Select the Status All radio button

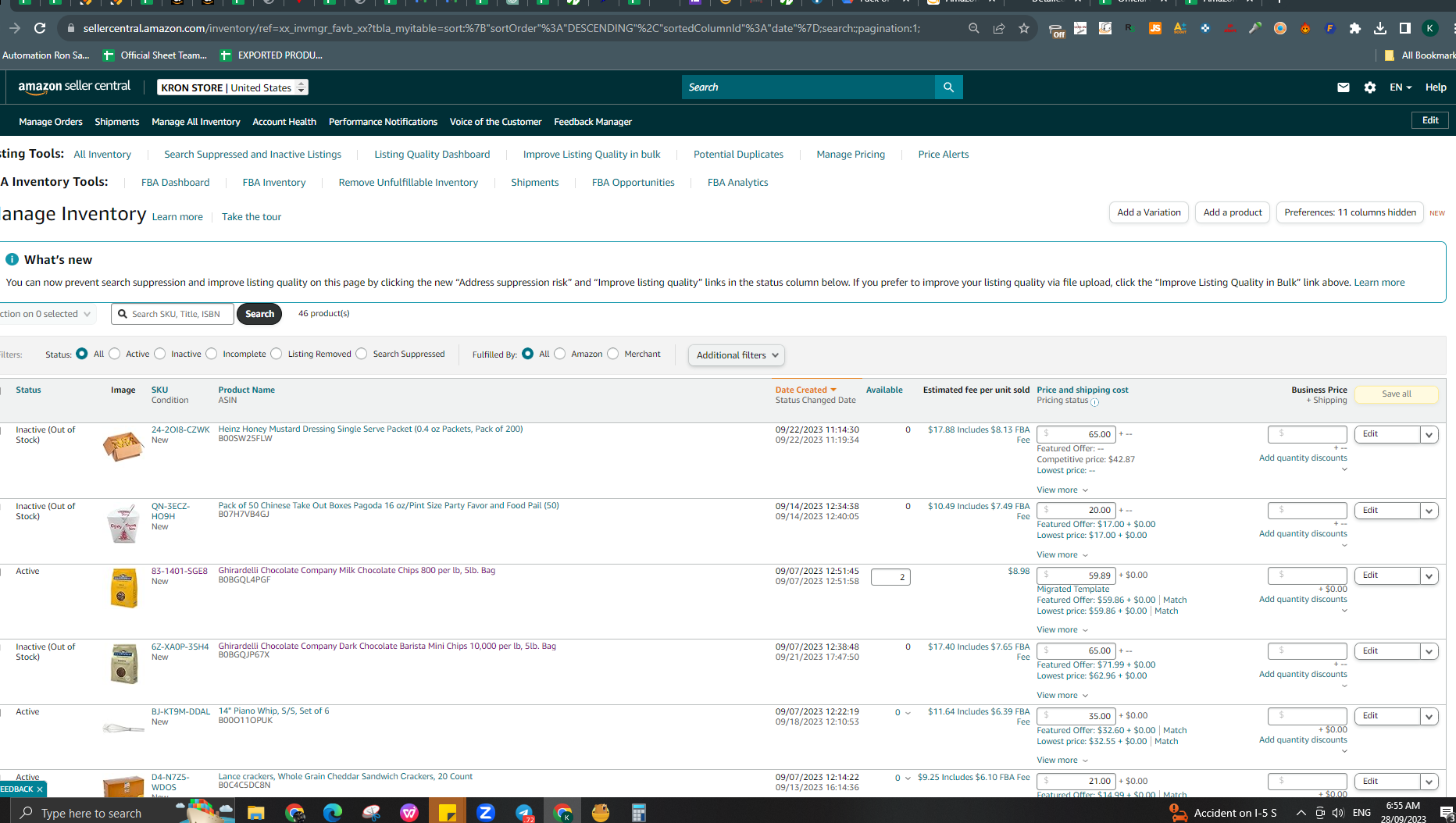pos(82,354)
